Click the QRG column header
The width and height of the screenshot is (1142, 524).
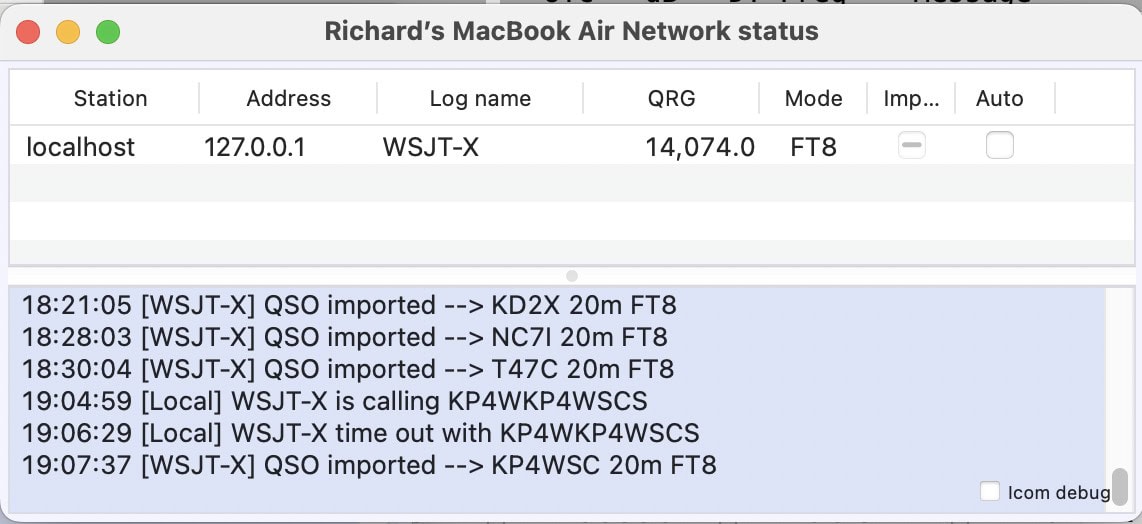[671, 98]
